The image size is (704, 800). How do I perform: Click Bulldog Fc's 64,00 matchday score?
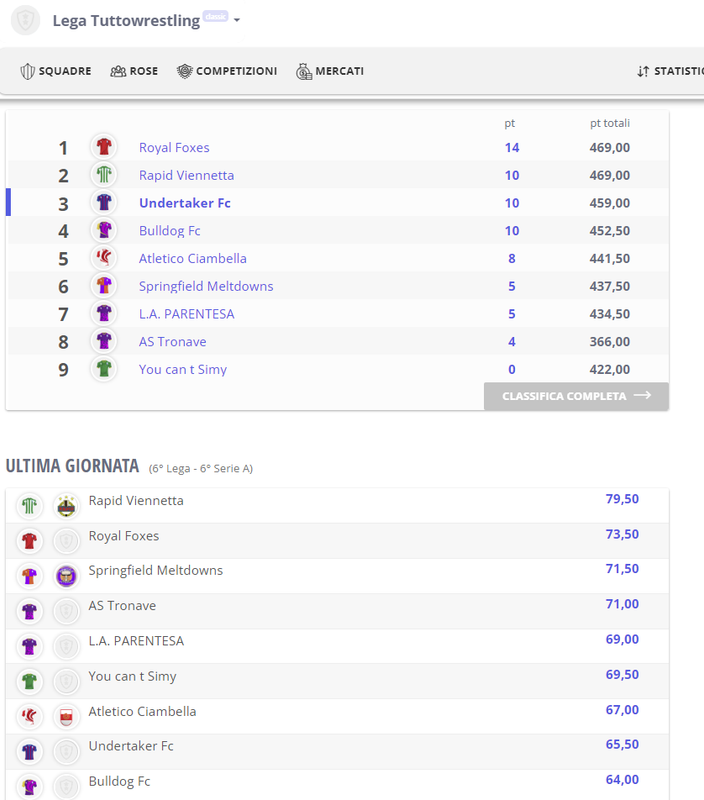tap(622, 780)
